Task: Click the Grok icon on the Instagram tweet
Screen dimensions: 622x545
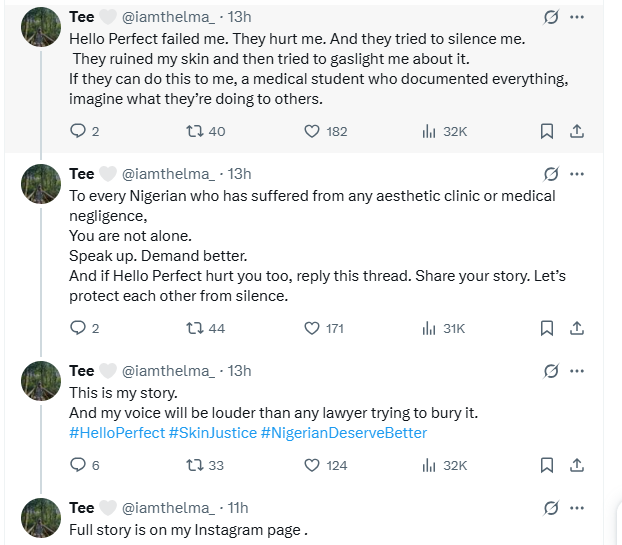Action: coord(549,508)
